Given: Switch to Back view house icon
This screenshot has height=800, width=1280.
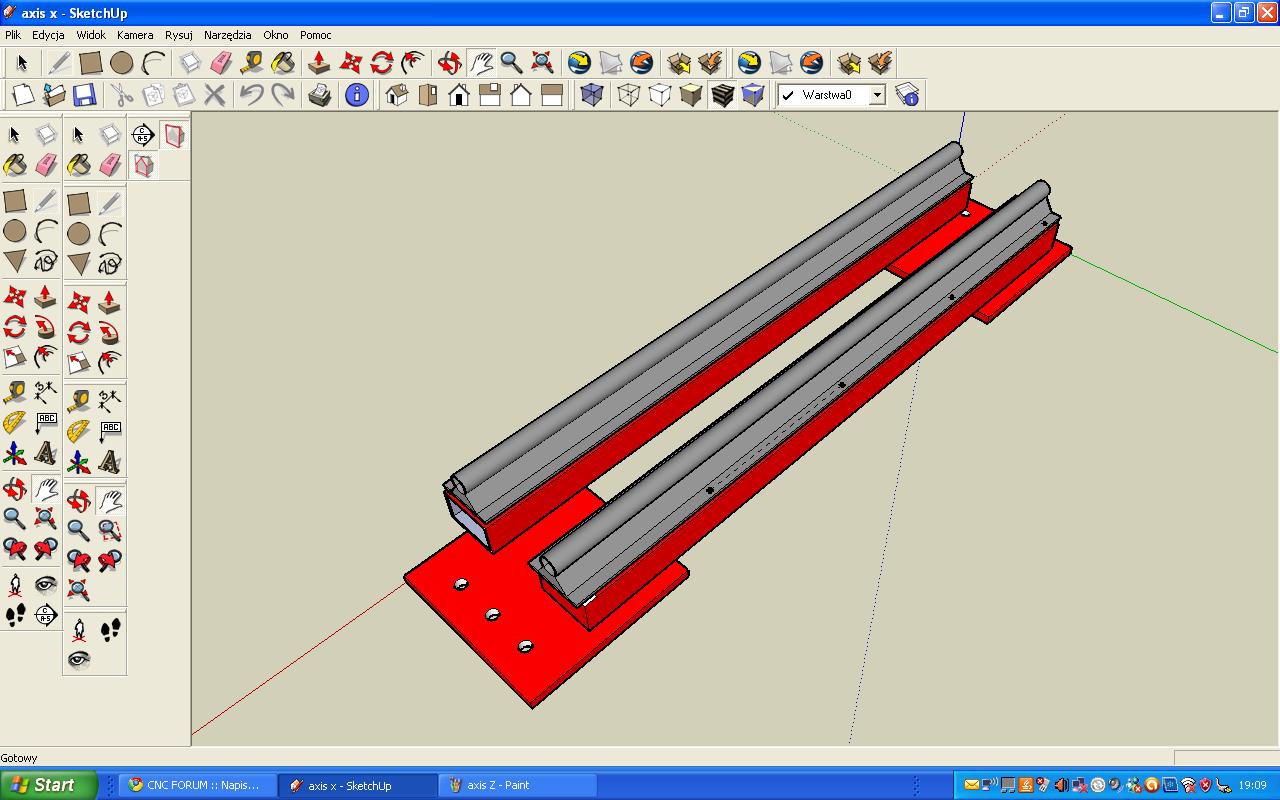Looking at the screenshot, I should pos(521,95).
